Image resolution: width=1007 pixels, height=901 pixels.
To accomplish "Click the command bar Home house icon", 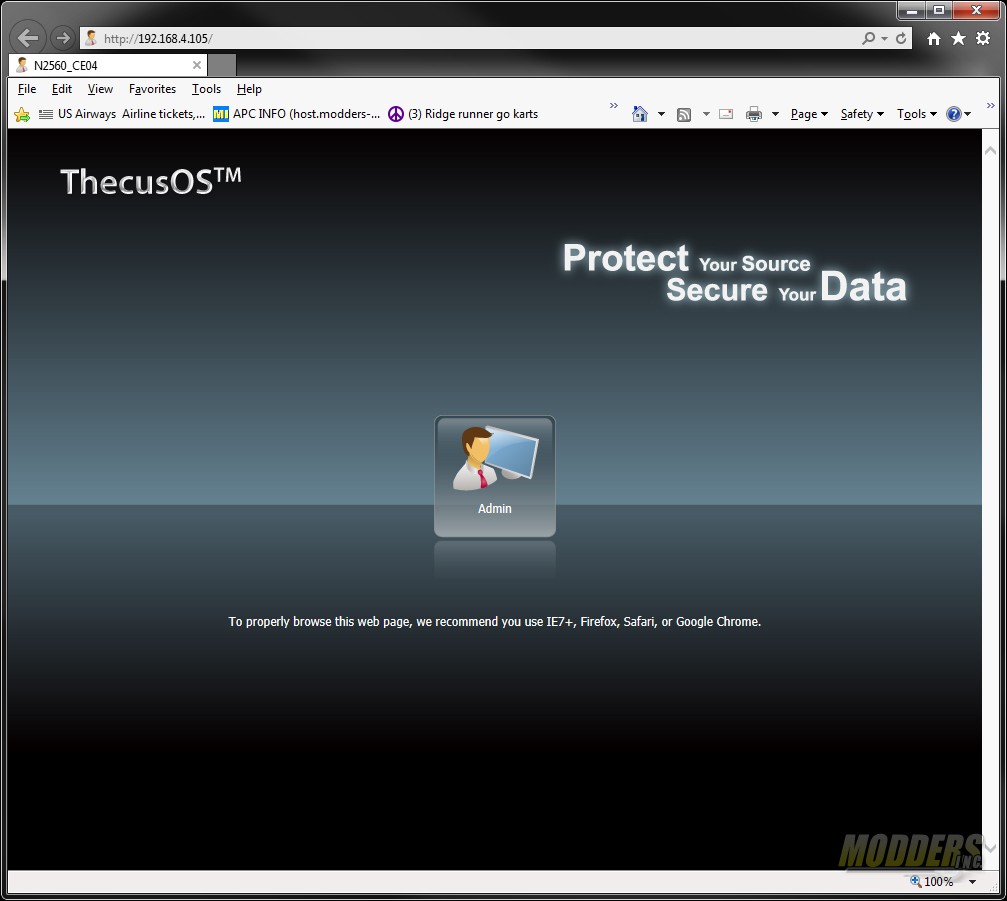I will point(640,114).
